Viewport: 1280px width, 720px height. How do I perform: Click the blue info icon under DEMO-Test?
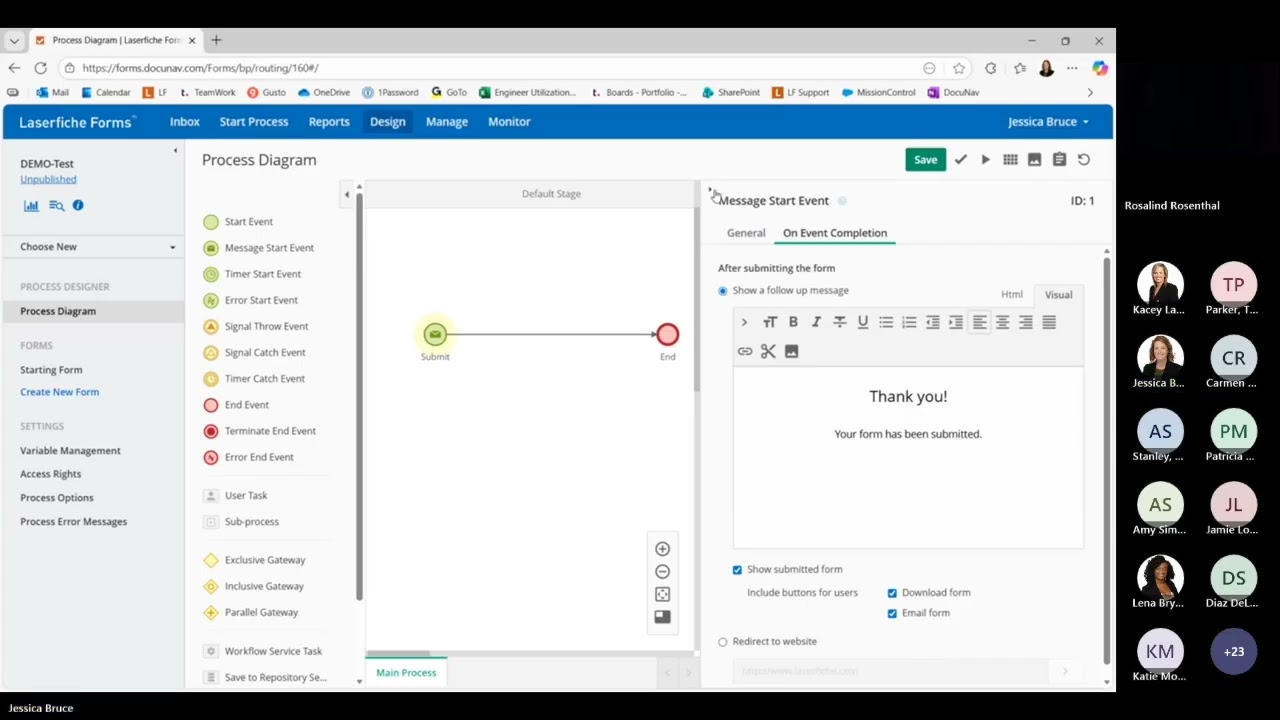click(78, 205)
